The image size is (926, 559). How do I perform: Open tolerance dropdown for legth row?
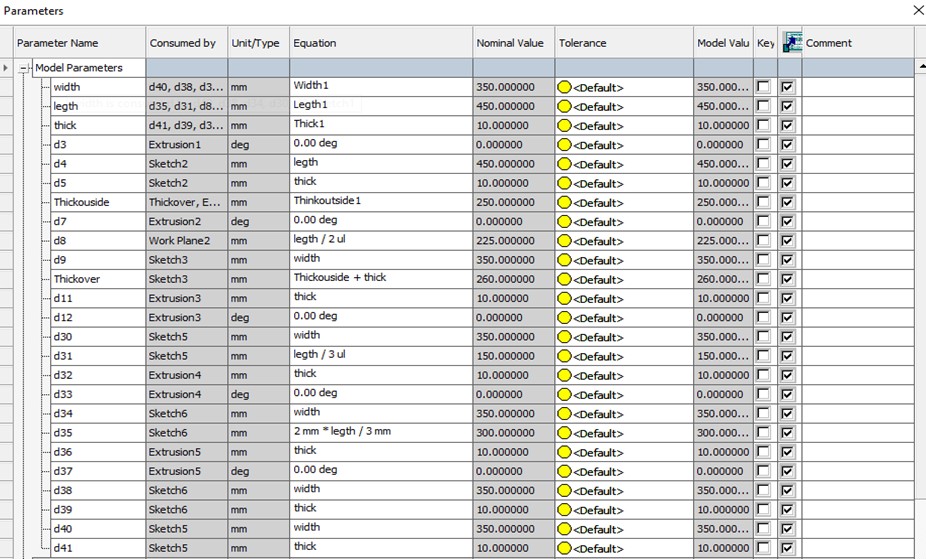(x=624, y=107)
